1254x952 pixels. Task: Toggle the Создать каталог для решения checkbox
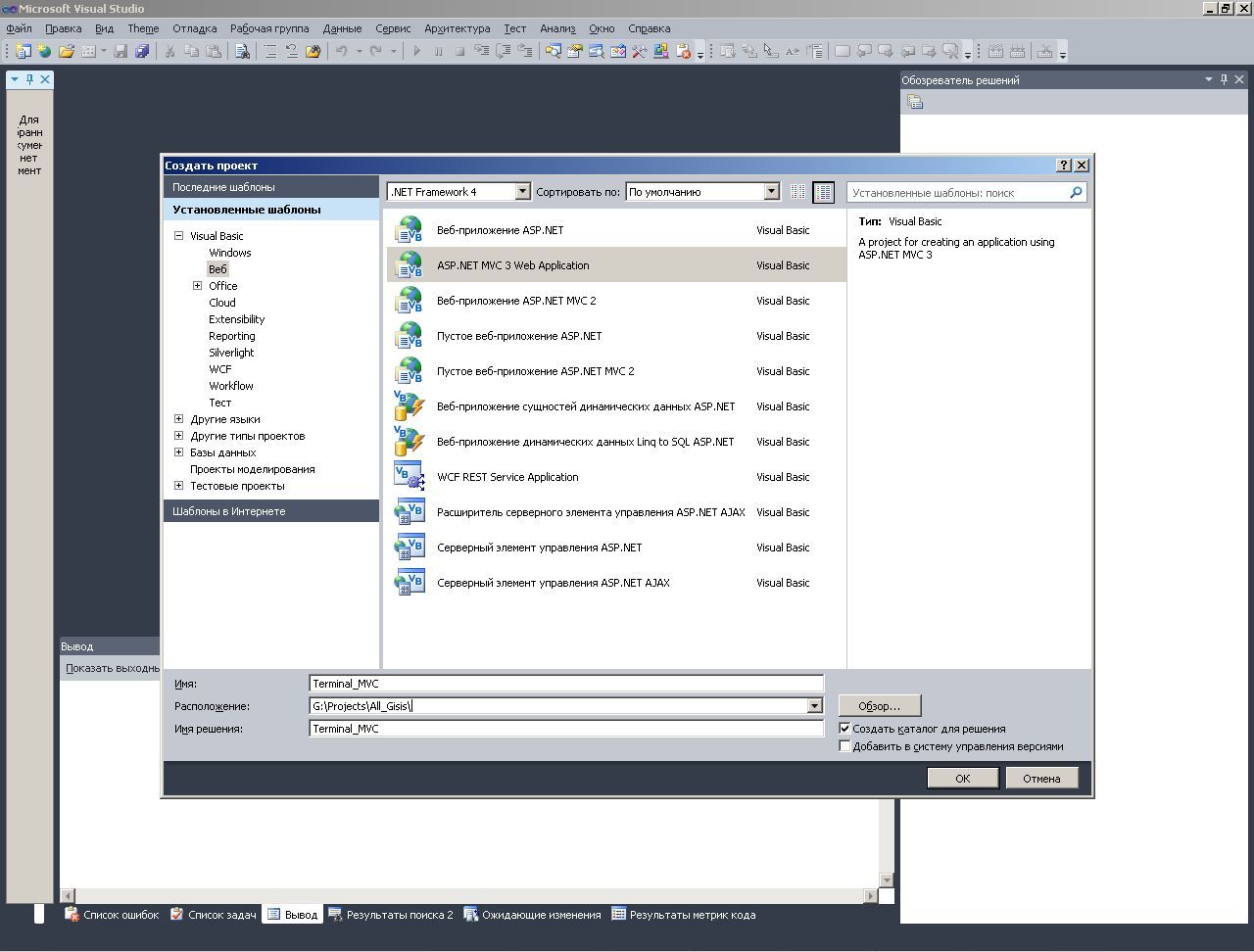pos(844,729)
